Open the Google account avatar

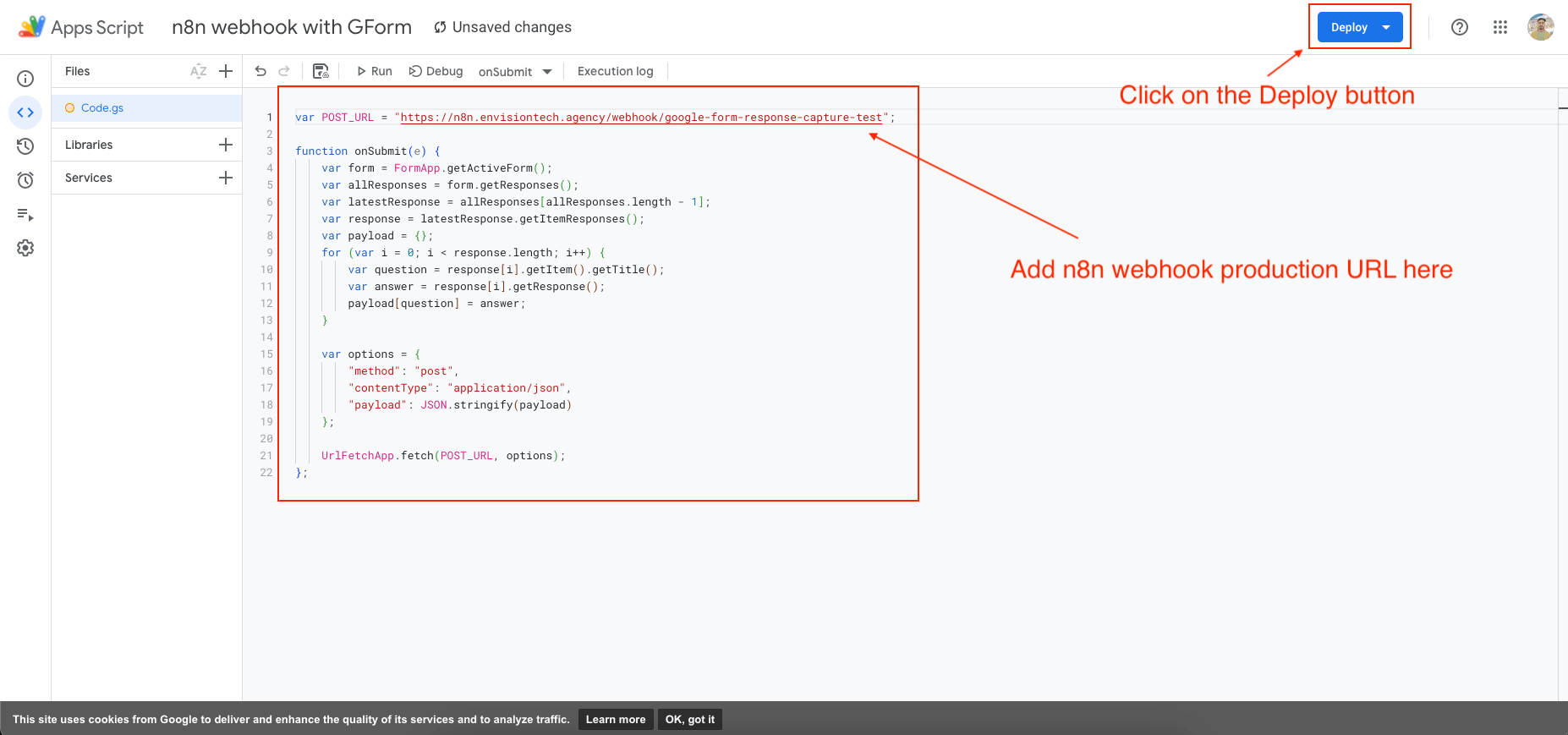[1541, 27]
